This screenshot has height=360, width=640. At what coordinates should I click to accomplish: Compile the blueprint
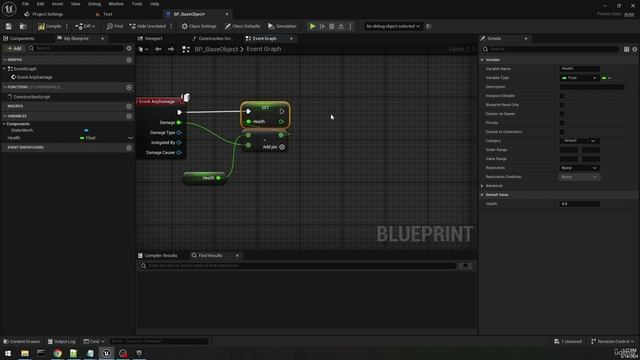pyautogui.click(x=49, y=26)
